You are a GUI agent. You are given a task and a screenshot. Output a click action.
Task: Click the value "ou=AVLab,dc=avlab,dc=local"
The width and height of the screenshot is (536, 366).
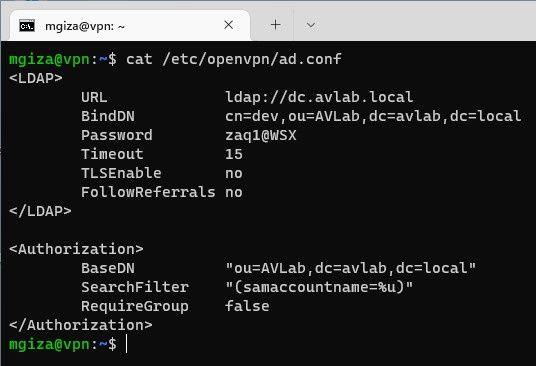(350, 268)
